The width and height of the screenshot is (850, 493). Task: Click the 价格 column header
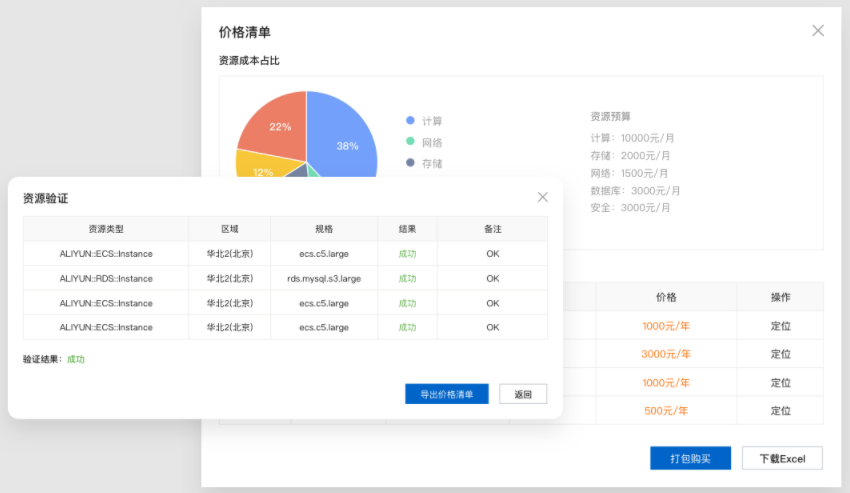tap(666, 297)
